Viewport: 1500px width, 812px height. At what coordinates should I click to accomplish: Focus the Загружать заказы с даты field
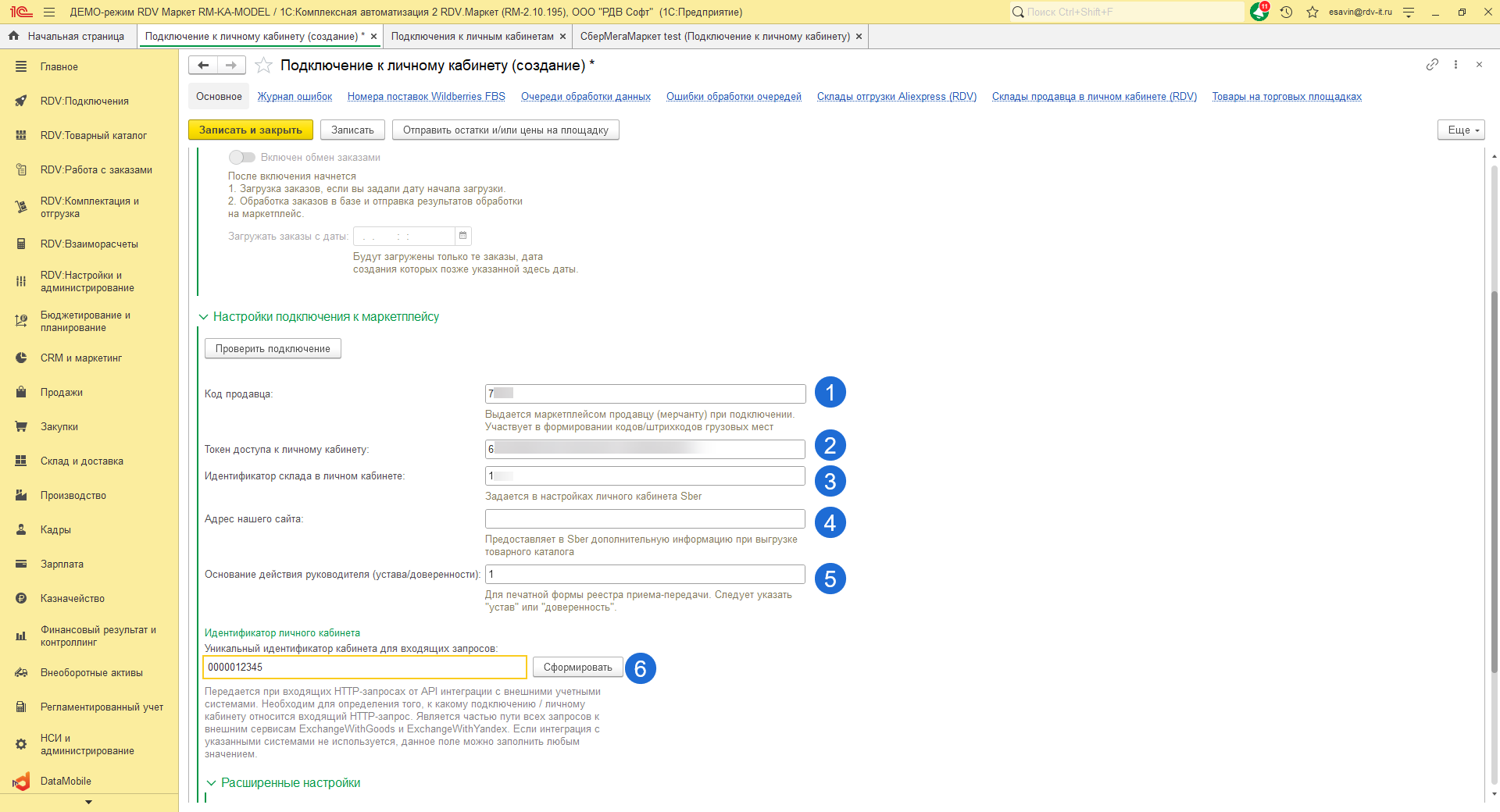click(x=405, y=236)
